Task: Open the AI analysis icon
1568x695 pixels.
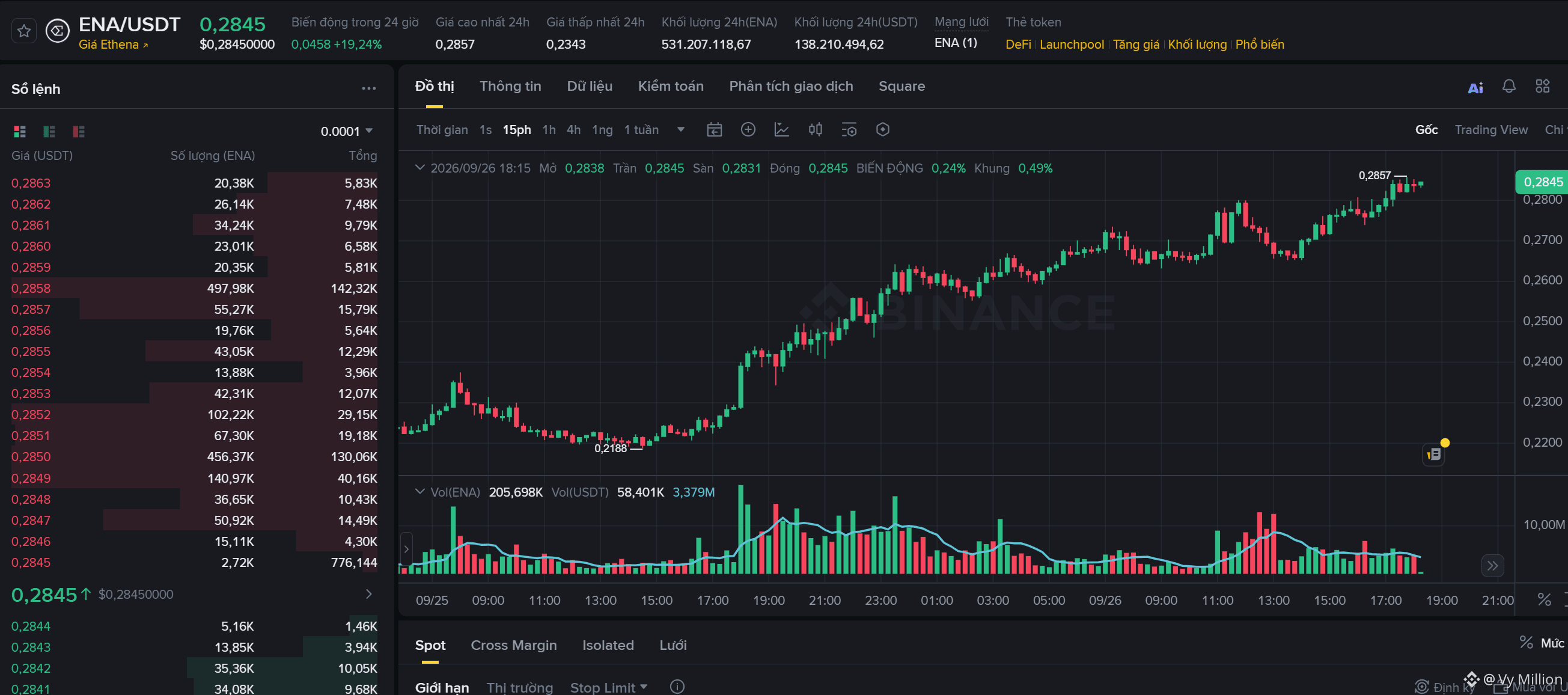Action: click(1475, 87)
